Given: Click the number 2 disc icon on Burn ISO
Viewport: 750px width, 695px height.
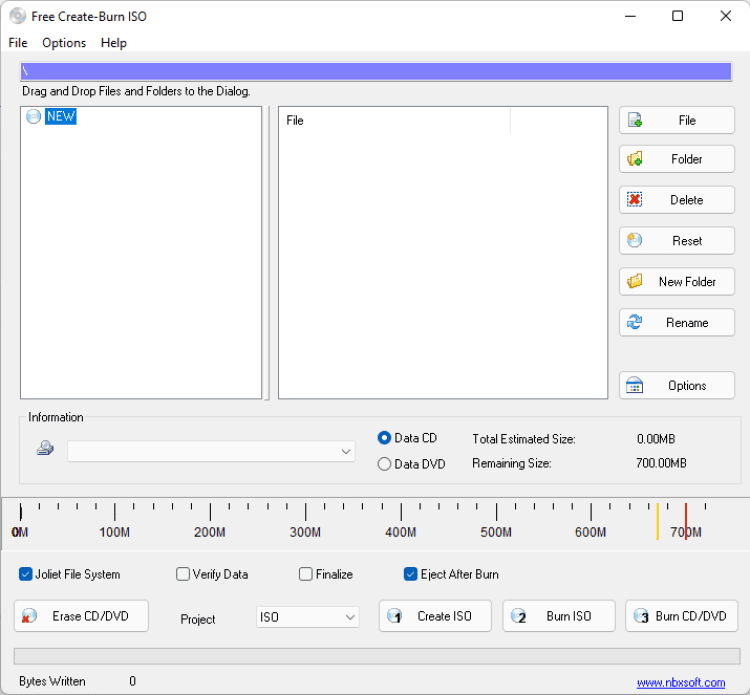Looking at the screenshot, I should (518, 616).
